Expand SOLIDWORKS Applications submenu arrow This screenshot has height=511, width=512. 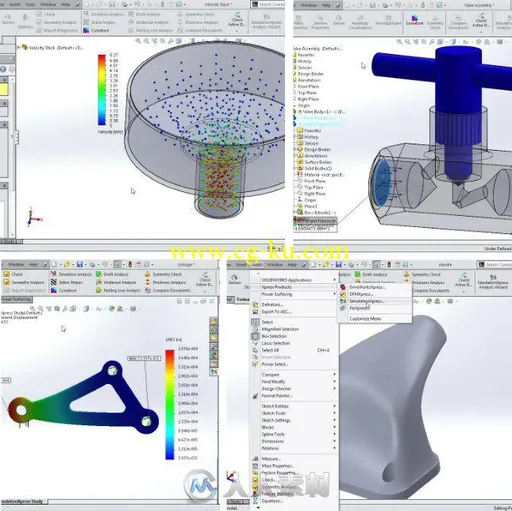[x=334, y=280]
